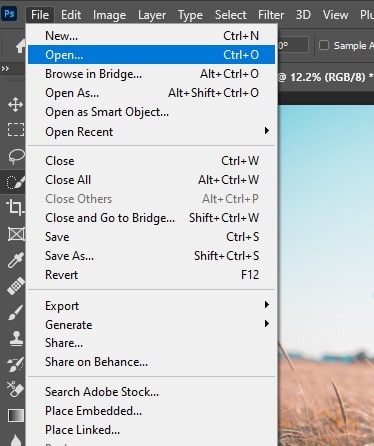Select the Blur tool

pos(16,440)
